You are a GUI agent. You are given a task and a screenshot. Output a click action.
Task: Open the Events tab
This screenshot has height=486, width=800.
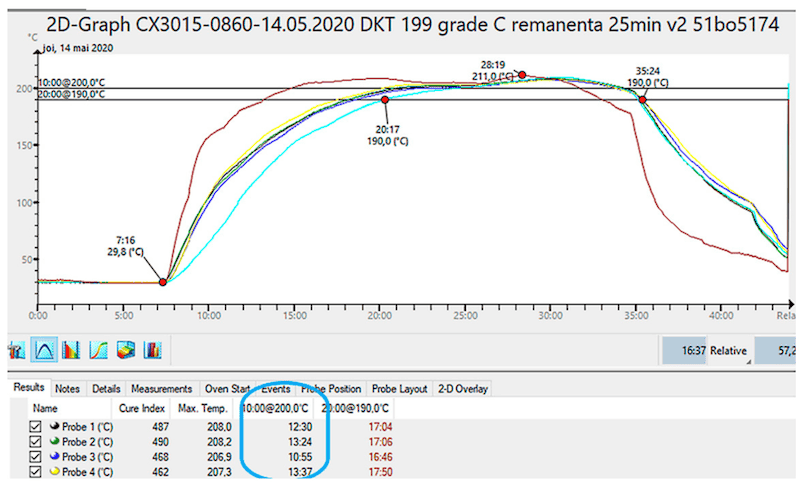(x=276, y=389)
